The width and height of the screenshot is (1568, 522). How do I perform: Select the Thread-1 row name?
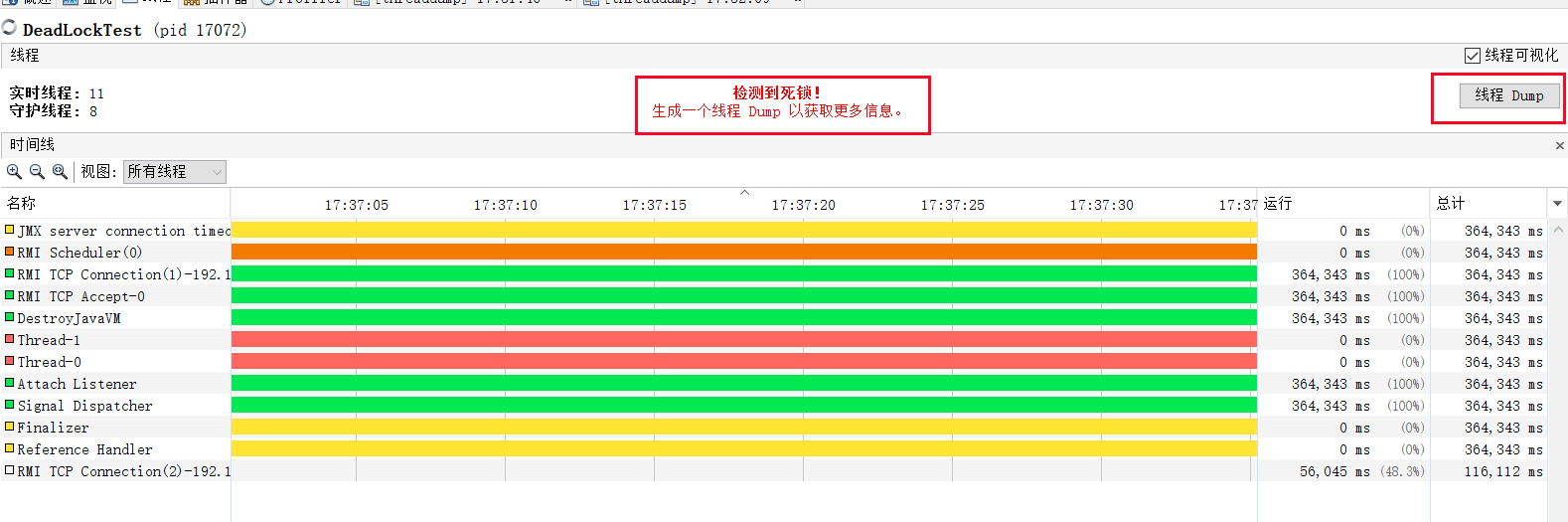(x=49, y=340)
